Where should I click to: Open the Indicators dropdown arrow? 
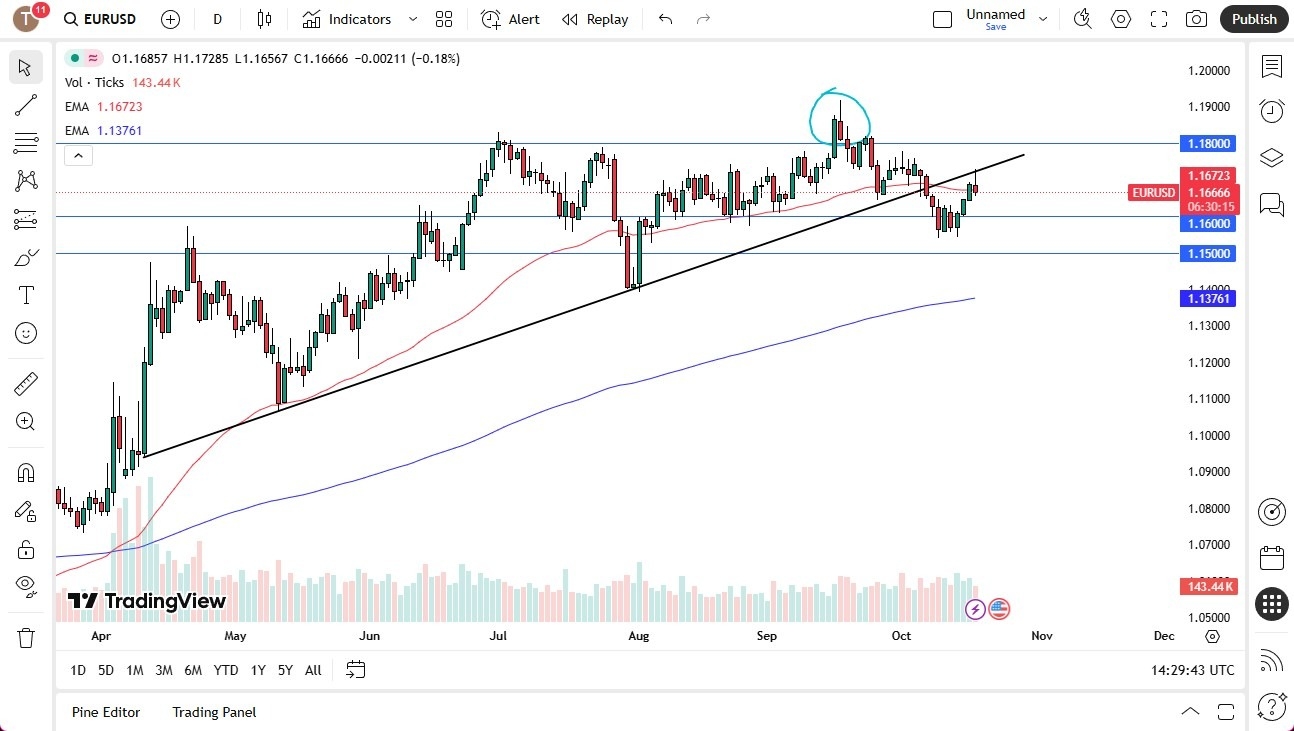tap(411, 18)
